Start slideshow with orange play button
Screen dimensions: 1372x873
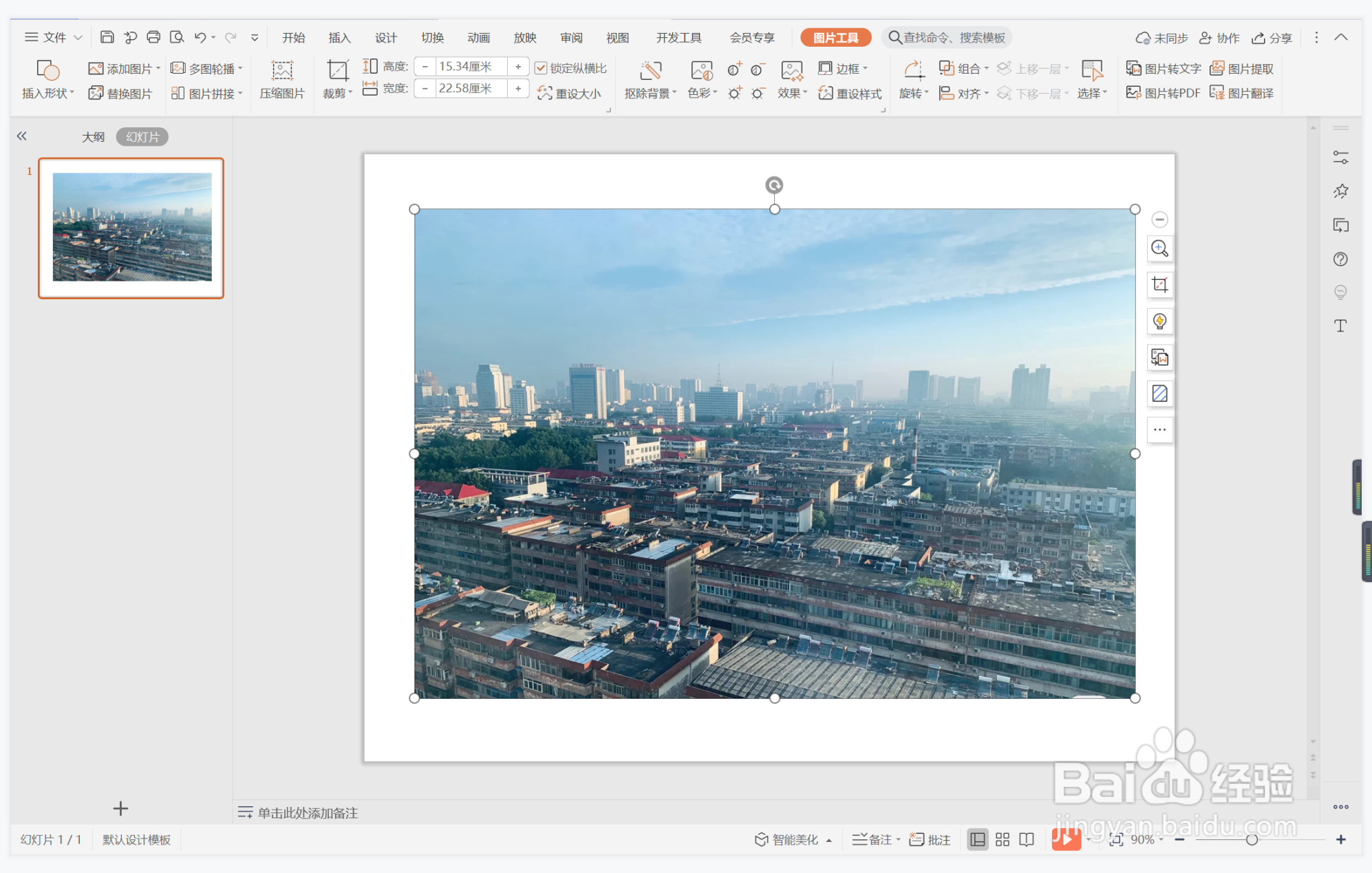1065,839
